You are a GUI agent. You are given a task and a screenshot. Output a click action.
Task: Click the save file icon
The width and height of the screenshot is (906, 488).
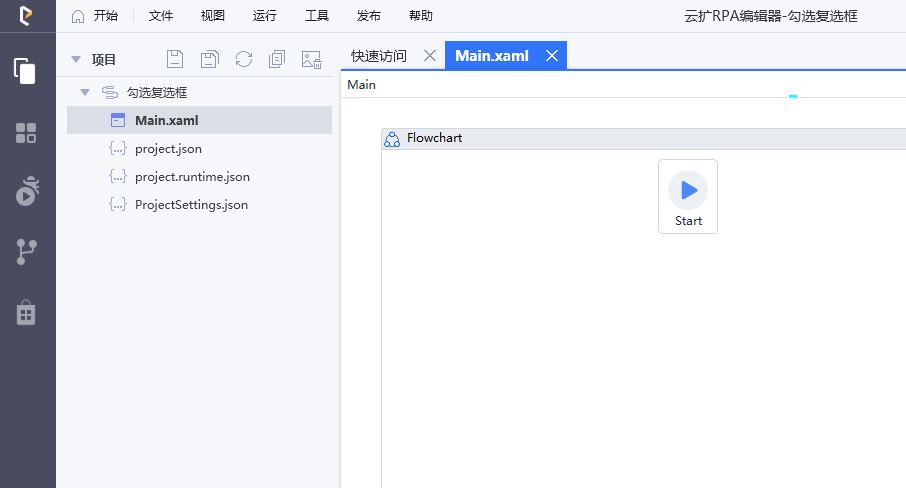175,59
